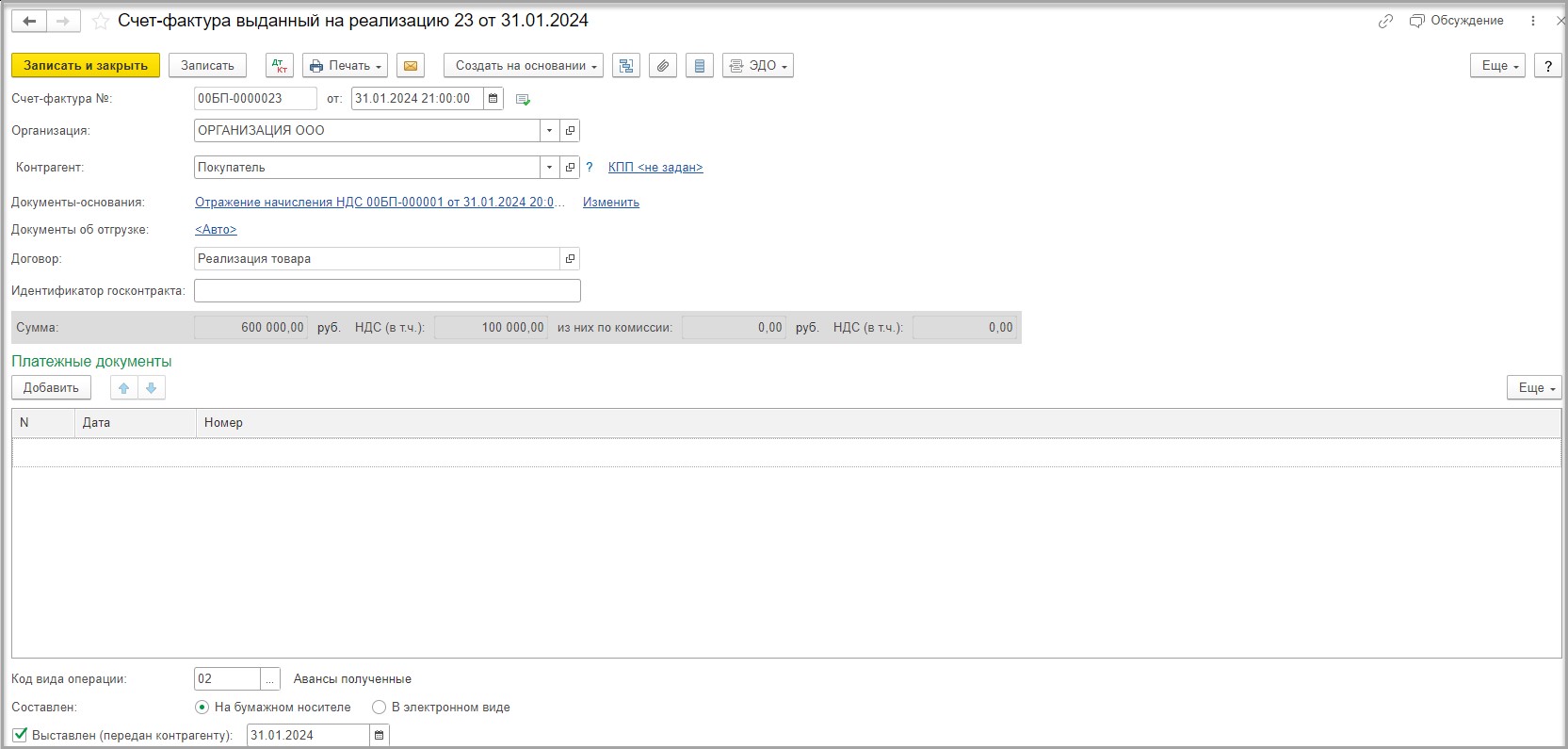Open attached files paperclip icon
Image resolution: width=1568 pixels, height=749 pixels.
[x=663, y=65]
